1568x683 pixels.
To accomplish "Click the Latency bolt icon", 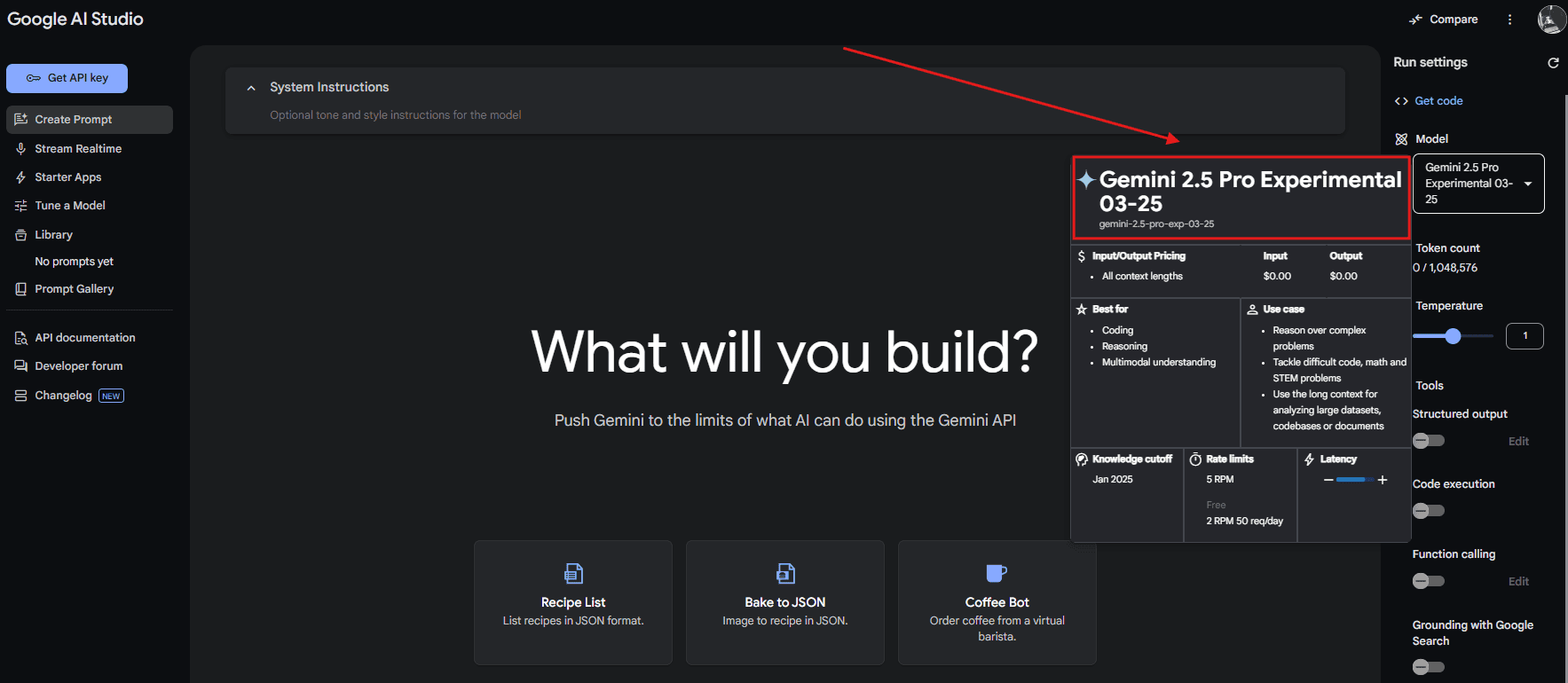I will pyautogui.click(x=1309, y=459).
